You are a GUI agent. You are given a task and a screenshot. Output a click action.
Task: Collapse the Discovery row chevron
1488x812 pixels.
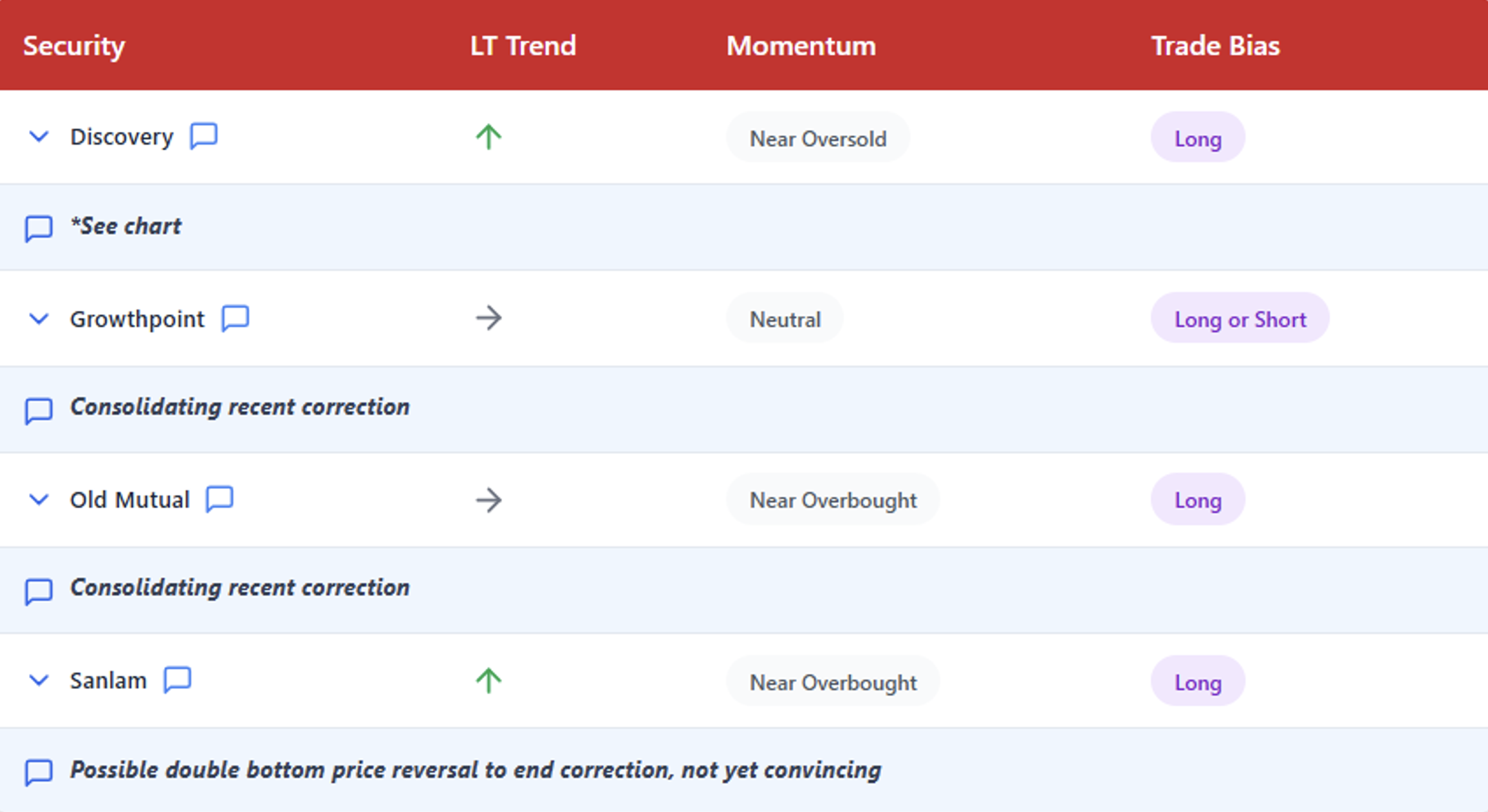pos(39,136)
